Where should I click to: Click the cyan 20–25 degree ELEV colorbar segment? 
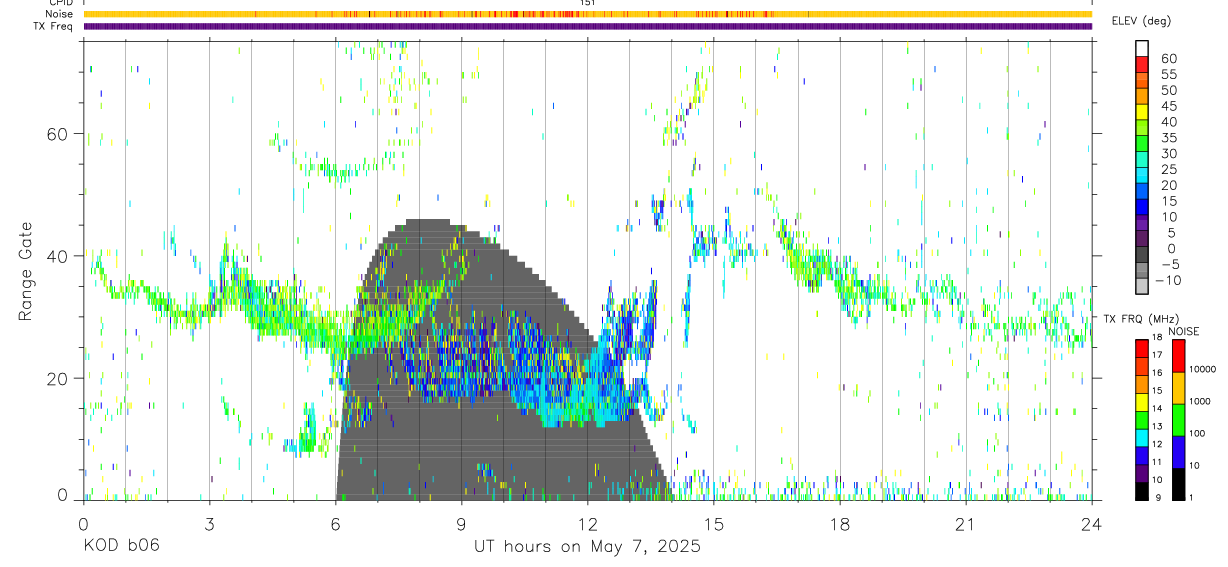click(x=1142, y=177)
